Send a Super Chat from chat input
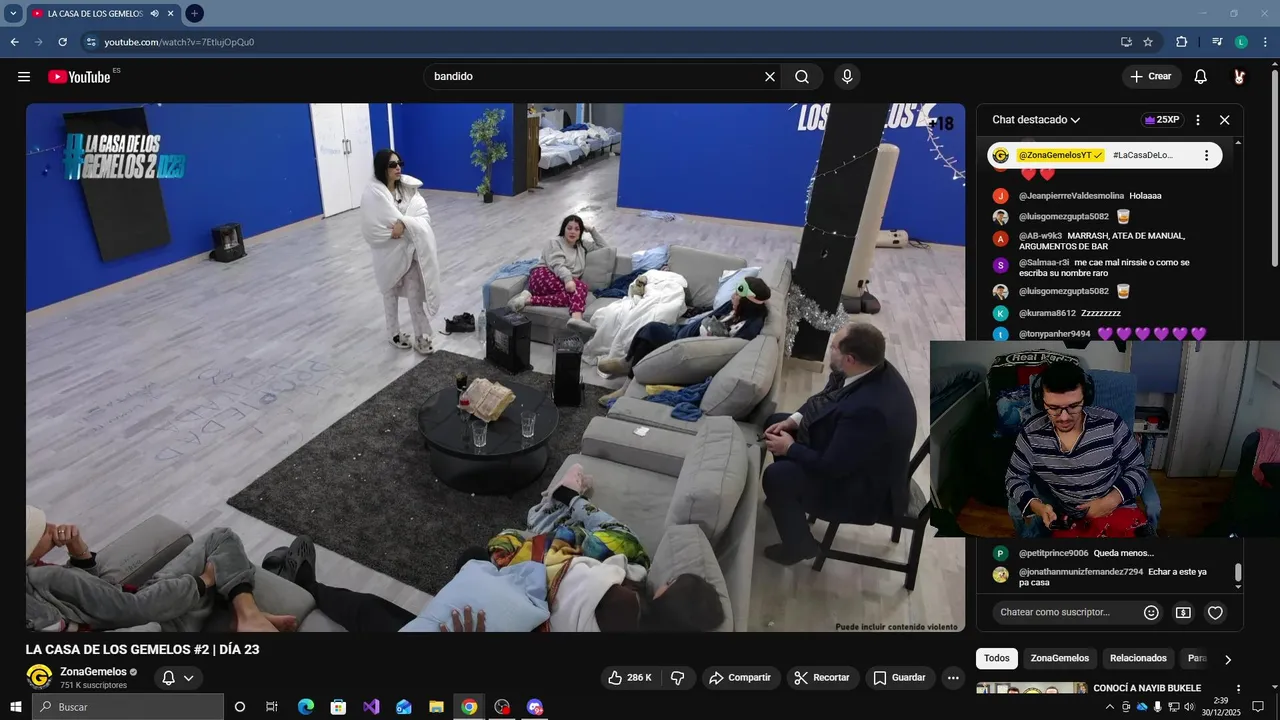The height and width of the screenshot is (720, 1280). point(1183,612)
